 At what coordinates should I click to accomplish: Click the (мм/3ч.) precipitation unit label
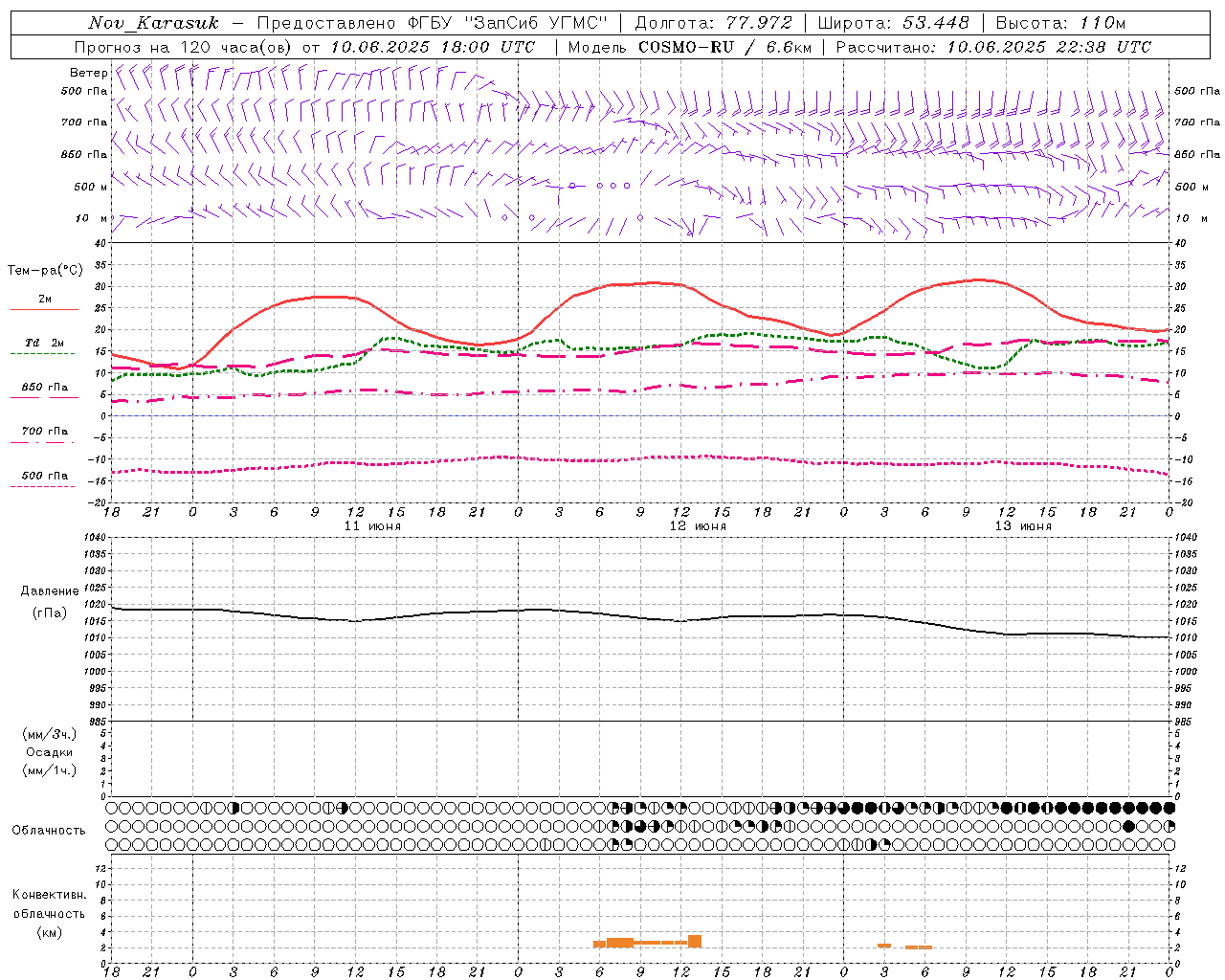50,734
